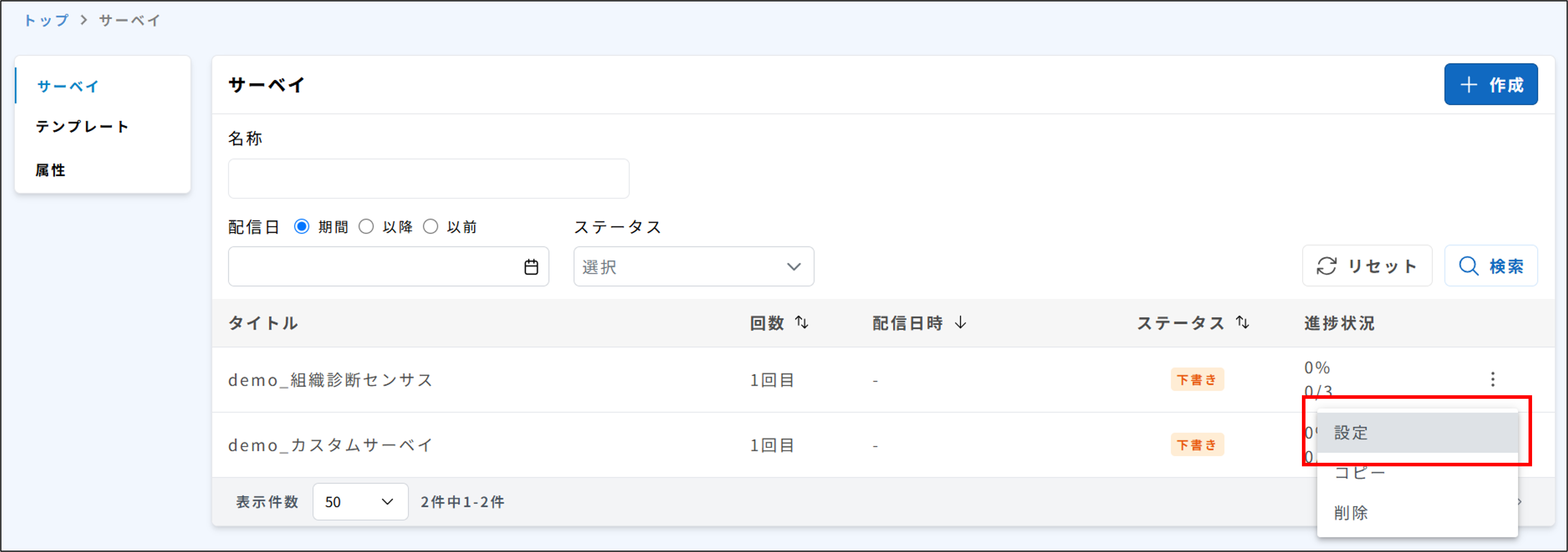Select the 以降 radio button

366,226
